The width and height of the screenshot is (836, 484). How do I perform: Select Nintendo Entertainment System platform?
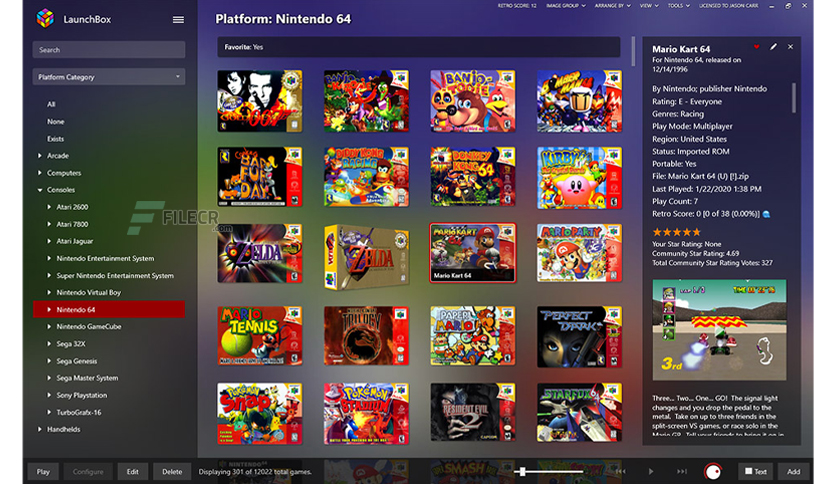click(x=105, y=259)
